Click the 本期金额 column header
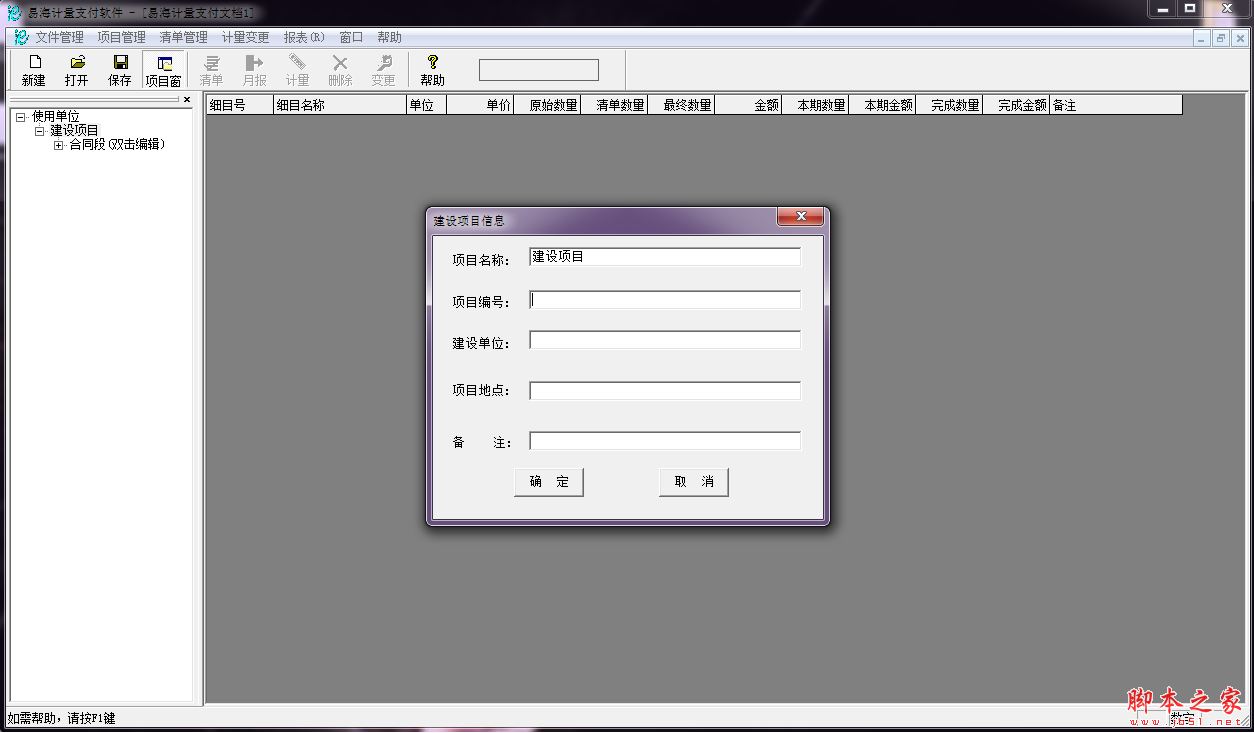The width and height of the screenshot is (1254, 733). (883, 105)
